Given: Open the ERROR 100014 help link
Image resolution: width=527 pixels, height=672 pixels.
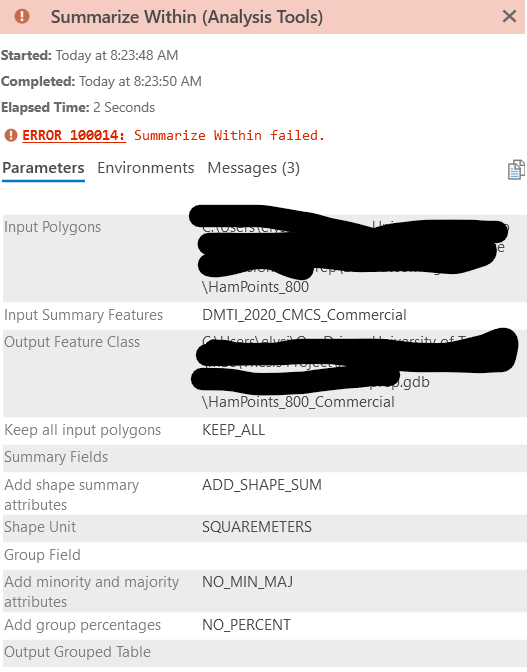Looking at the screenshot, I should [x=74, y=135].
